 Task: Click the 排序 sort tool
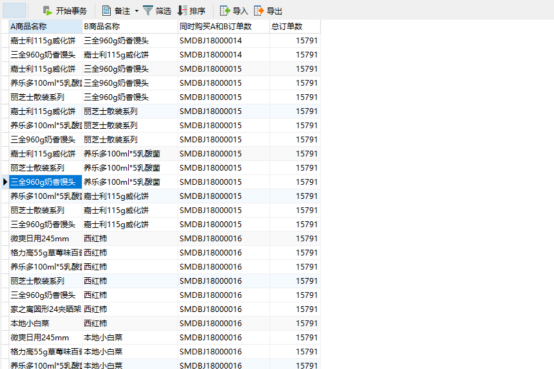tap(191, 11)
